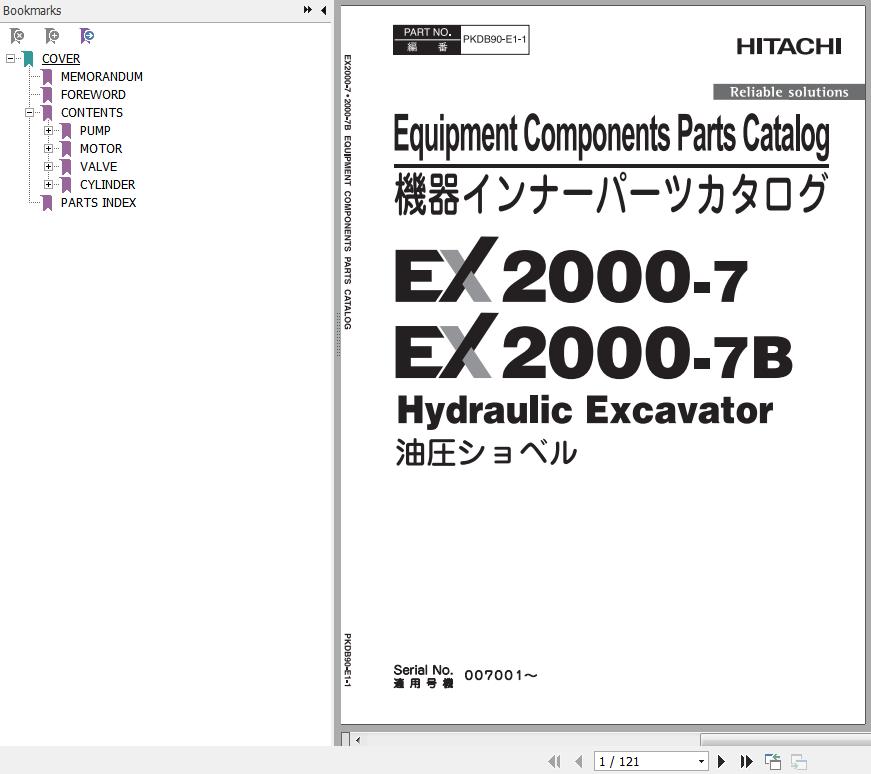Expand the VALVE bookmark node
Screen dimensions: 871x774
(x=48, y=166)
